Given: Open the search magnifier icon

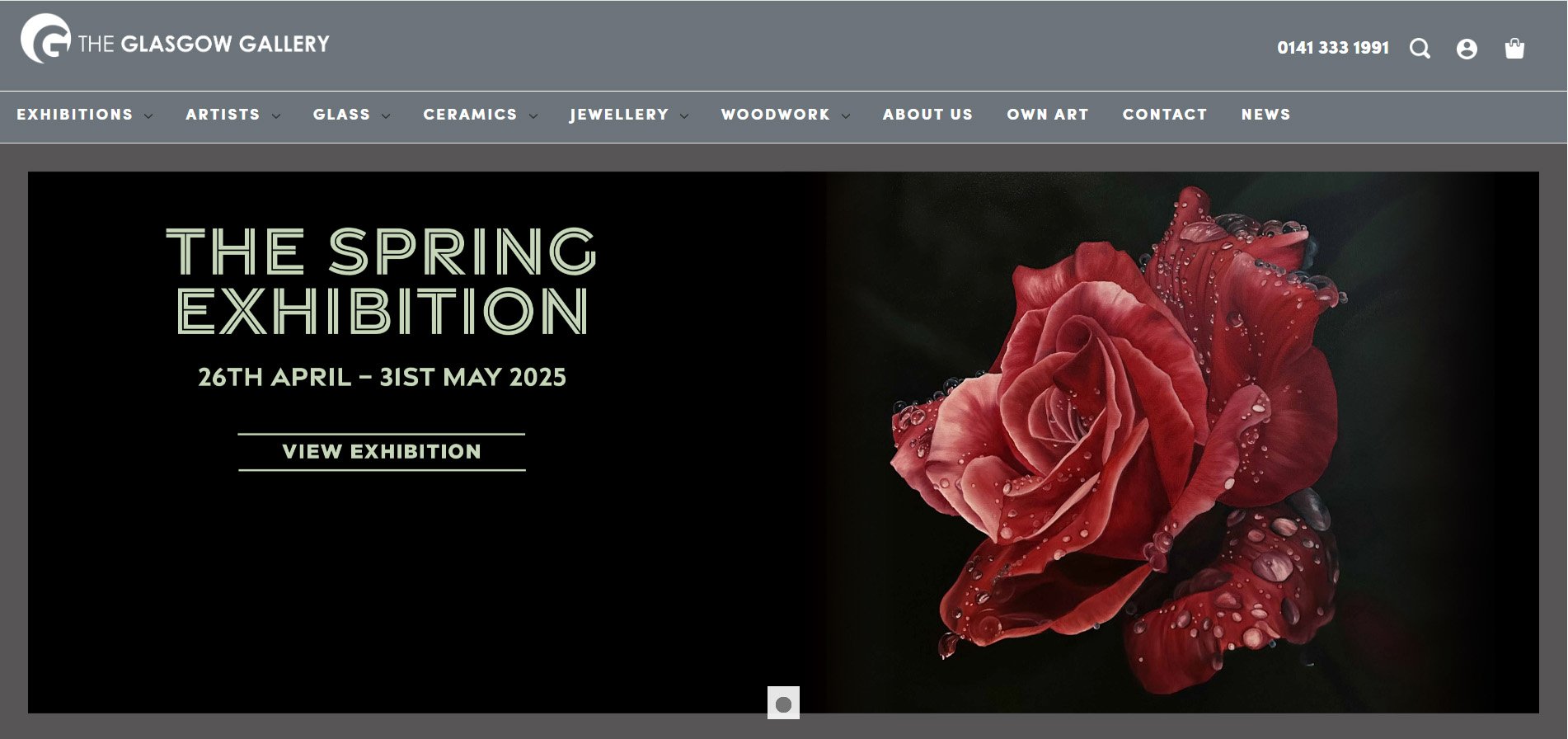Looking at the screenshot, I should click(1420, 49).
